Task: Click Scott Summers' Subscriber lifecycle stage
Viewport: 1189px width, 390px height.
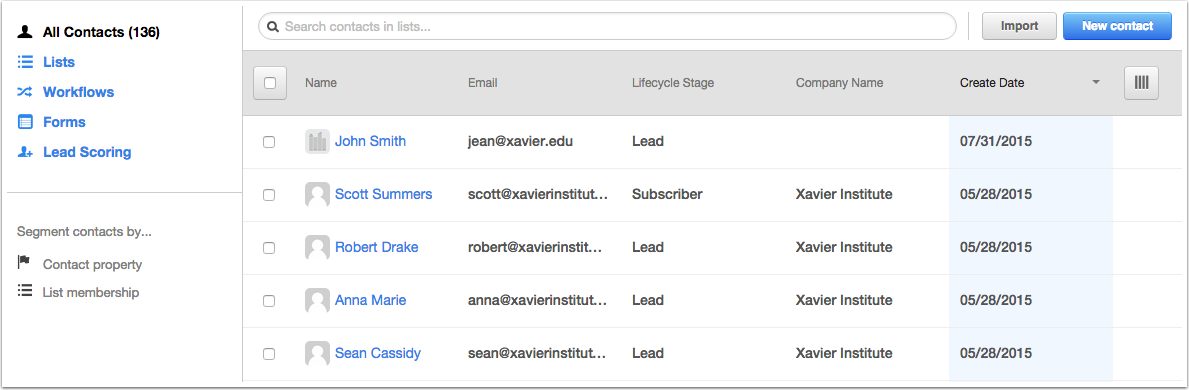Action: [x=667, y=194]
